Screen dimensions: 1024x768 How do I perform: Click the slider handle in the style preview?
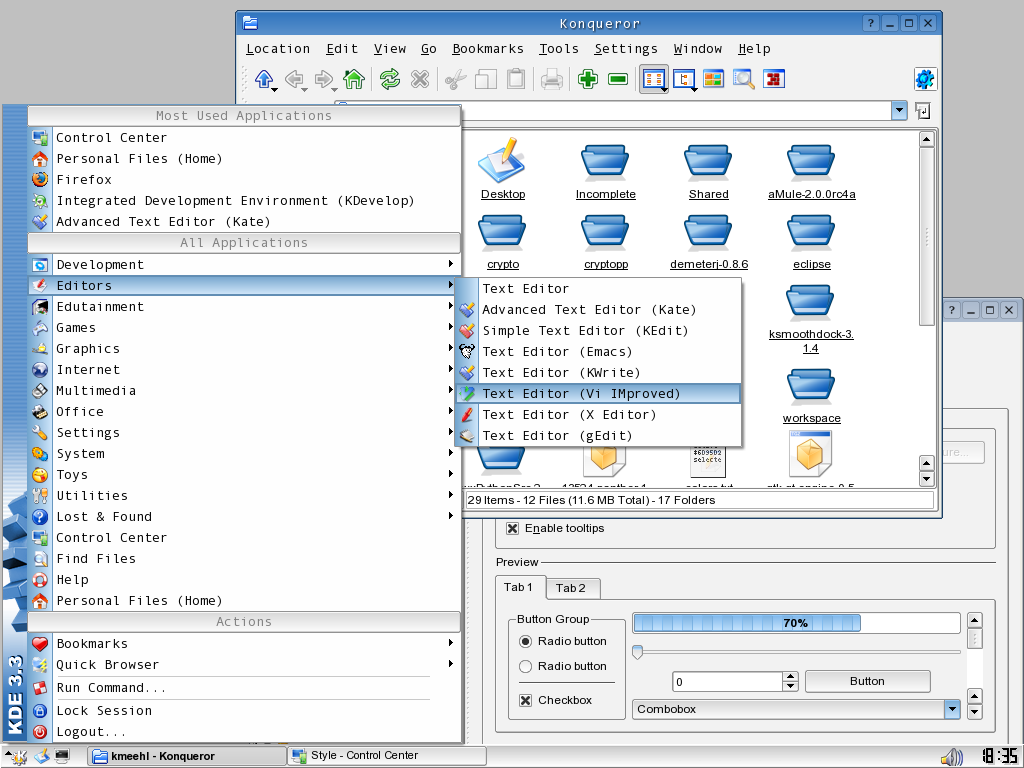click(638, 652)
